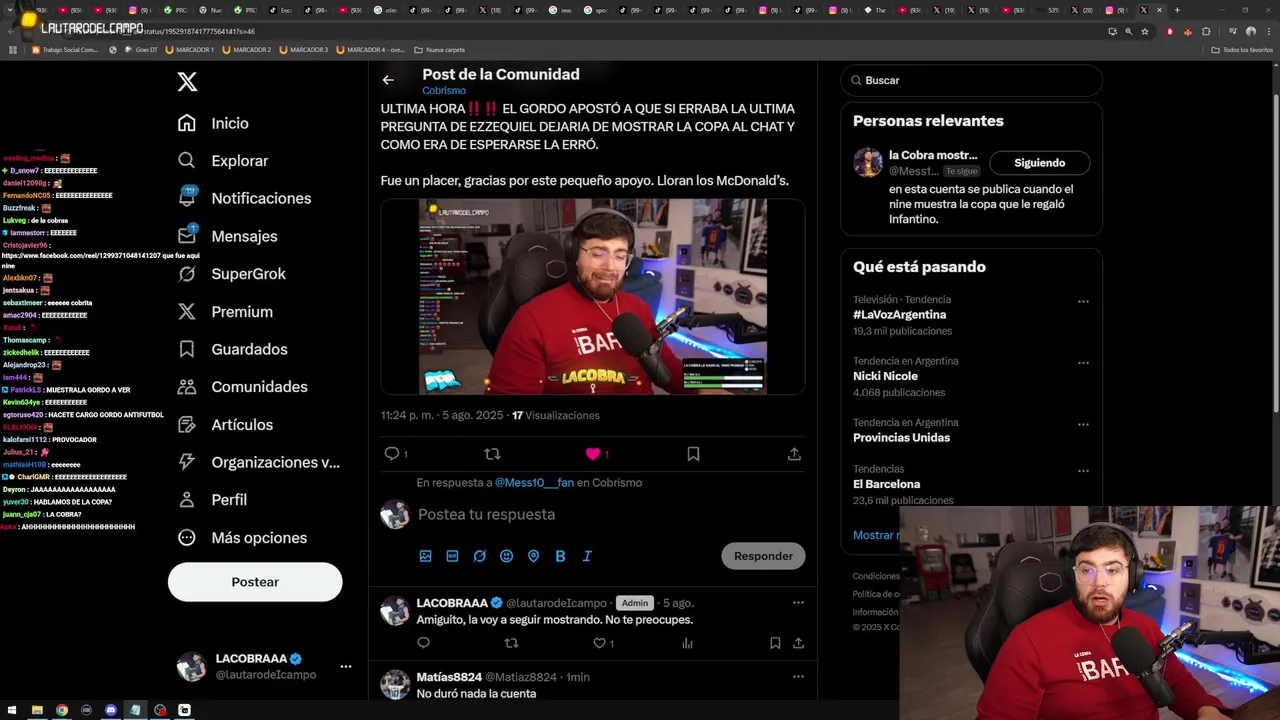Open Perfil in the sidebar
This screenshot has width=1280, height=720.
tap(211, 500)
